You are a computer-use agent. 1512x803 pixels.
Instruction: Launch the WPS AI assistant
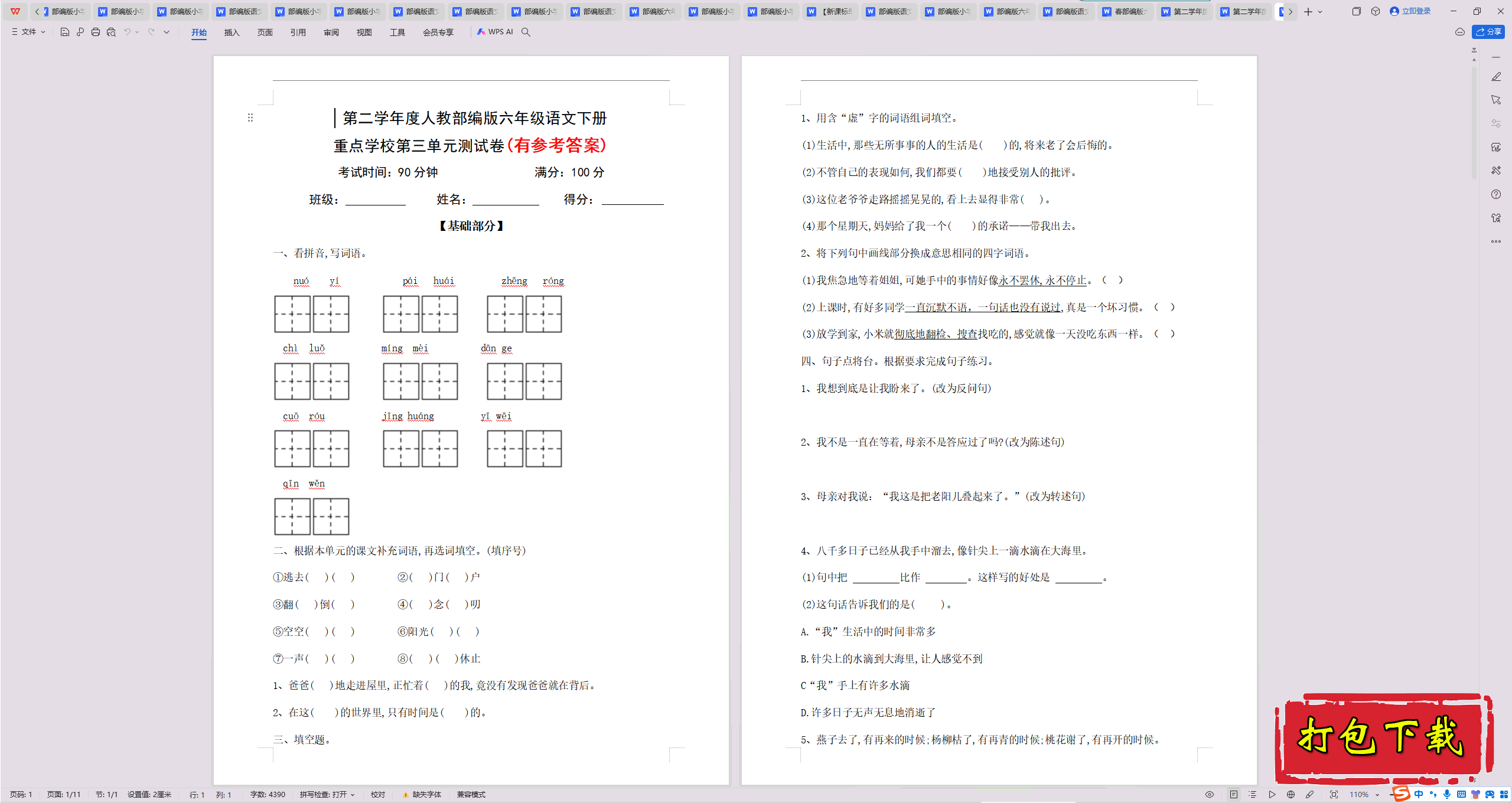(x=495, y=32)
